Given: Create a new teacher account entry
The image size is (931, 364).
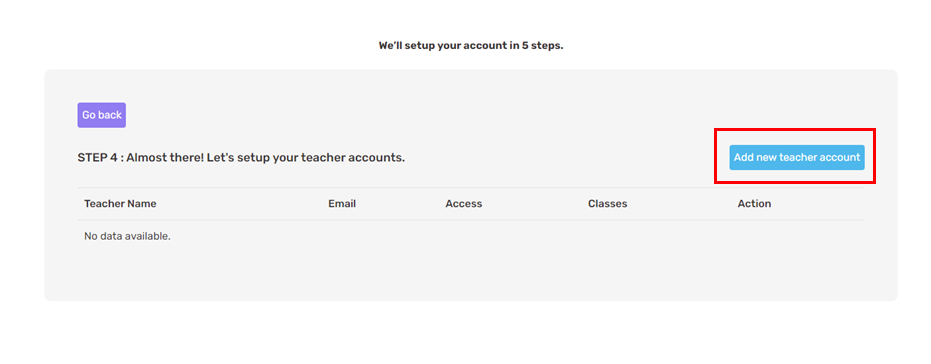Looking at the screenshot, I should point(797,157).
